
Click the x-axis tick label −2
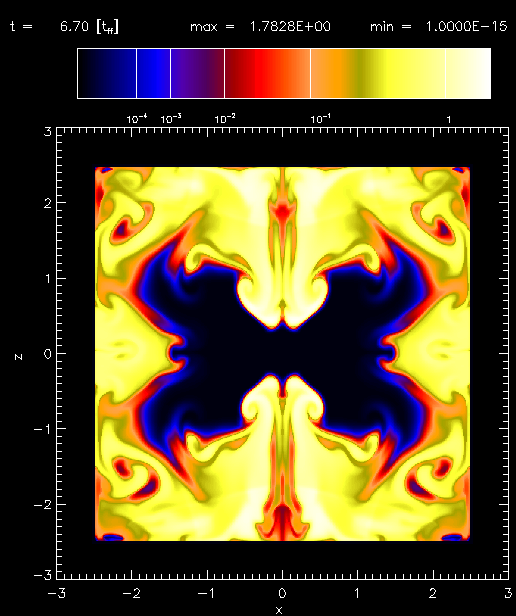(x=132, y=593)
